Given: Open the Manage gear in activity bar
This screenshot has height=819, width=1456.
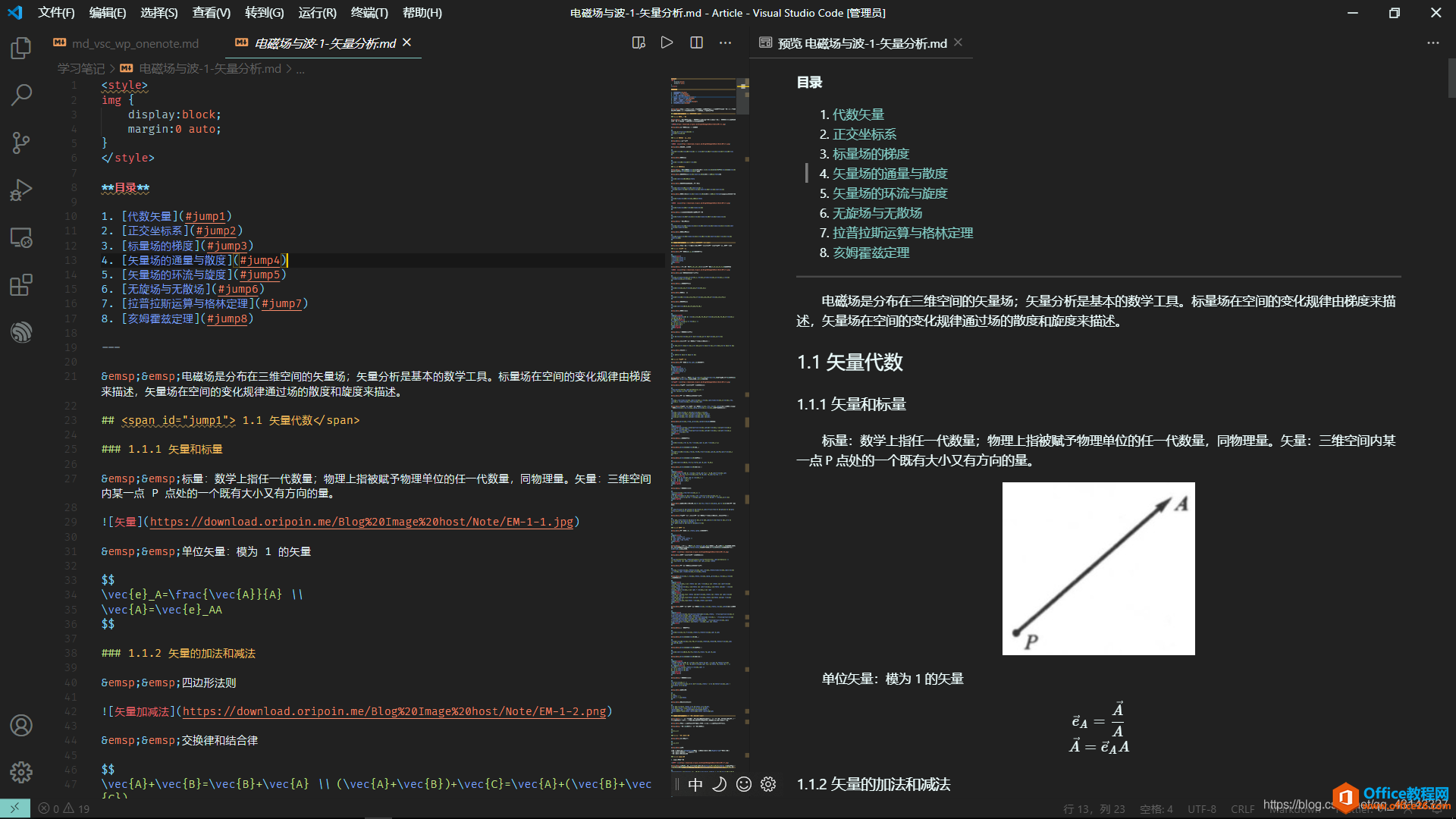Looking at the screenshot, I should (x=21, y=772).
